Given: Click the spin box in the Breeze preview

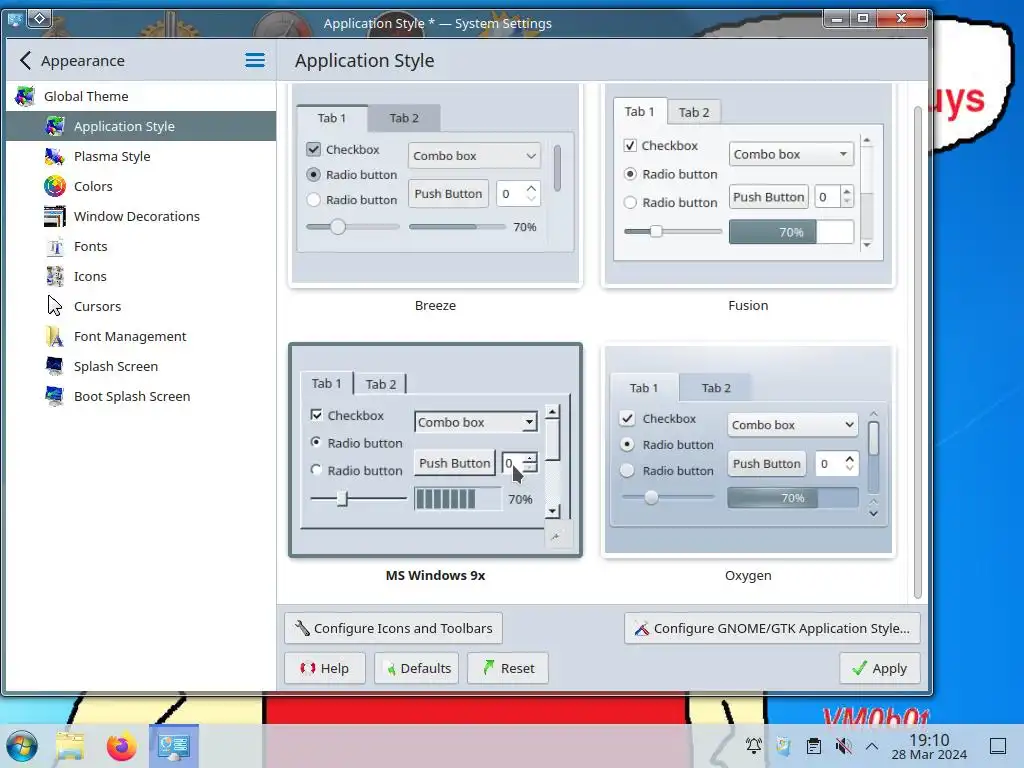Looking at the screenshot, I should [518, 194].
